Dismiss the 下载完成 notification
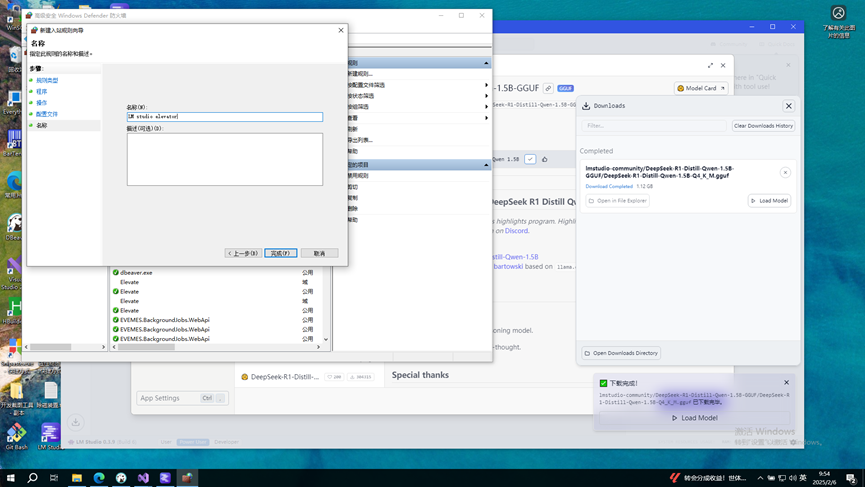This screenshot has height=487, width=865. click(786, 383)
